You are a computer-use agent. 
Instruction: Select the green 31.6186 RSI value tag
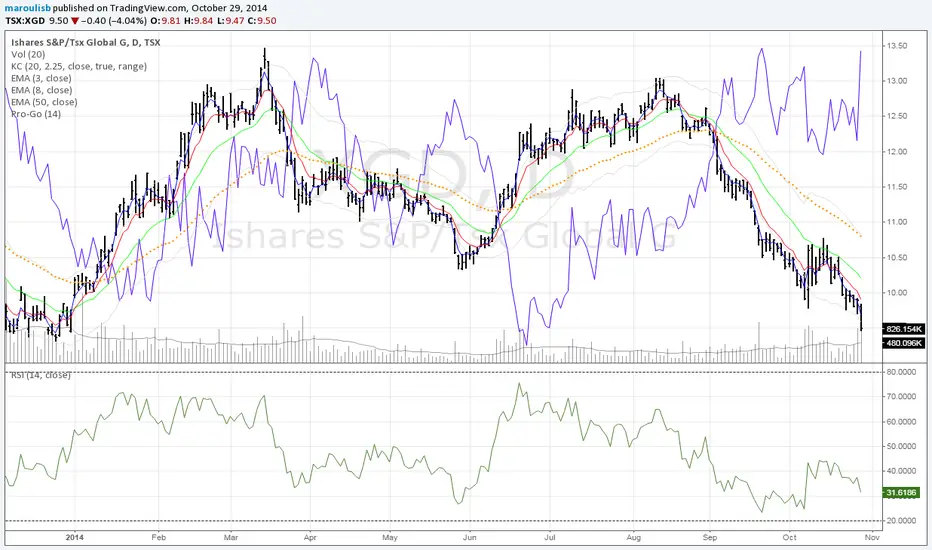click(902, 493)
